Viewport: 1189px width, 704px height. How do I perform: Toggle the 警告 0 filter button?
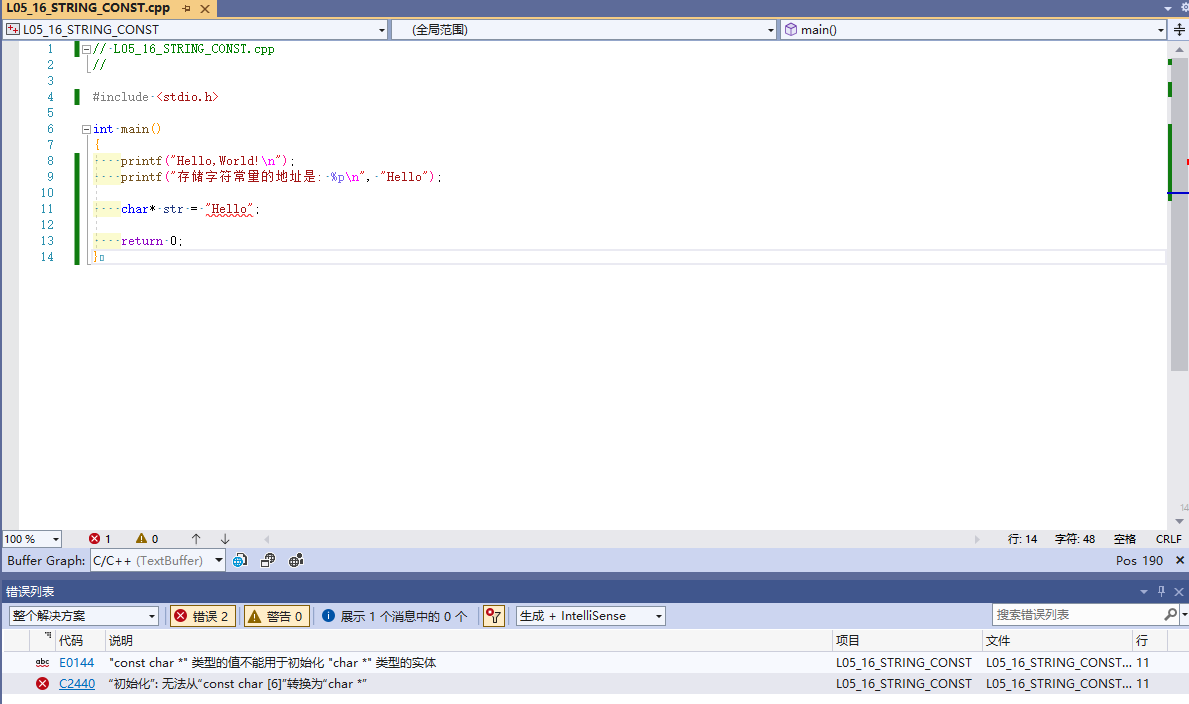click(277, 616)
